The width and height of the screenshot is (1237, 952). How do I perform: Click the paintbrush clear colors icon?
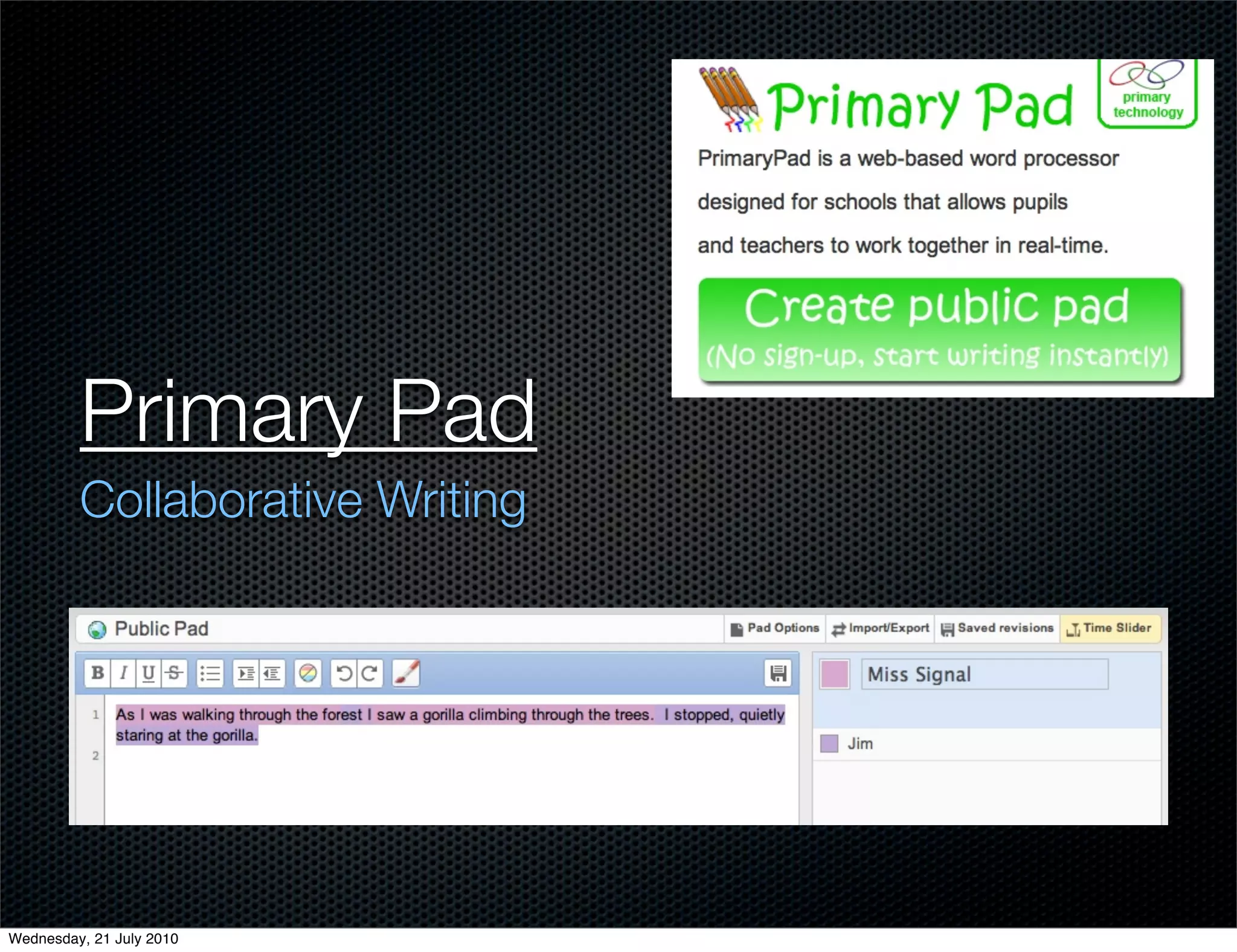[x=406, y=673]
